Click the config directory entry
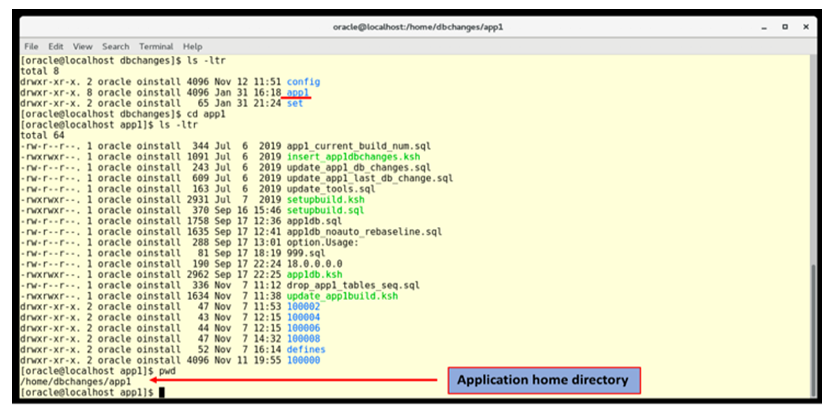This screenshot has height=414, width=836. [x=303, y=80]
